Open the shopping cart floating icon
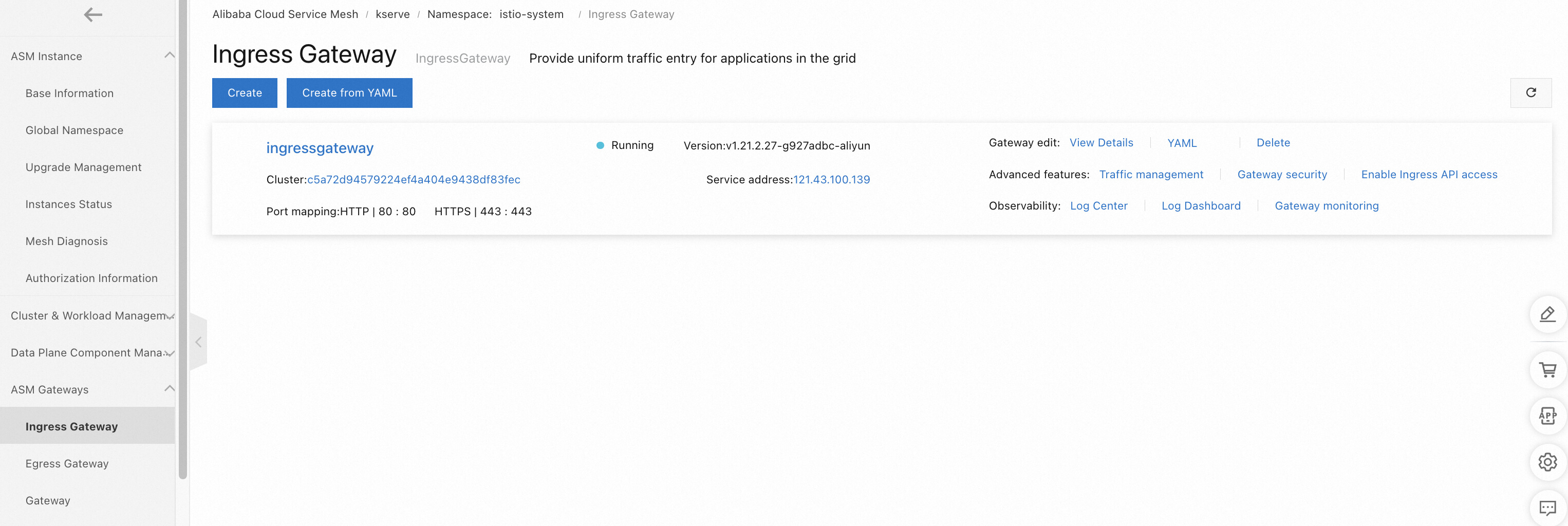Viewport: 1568px width, 526px height. click(x=1547, y=369)
